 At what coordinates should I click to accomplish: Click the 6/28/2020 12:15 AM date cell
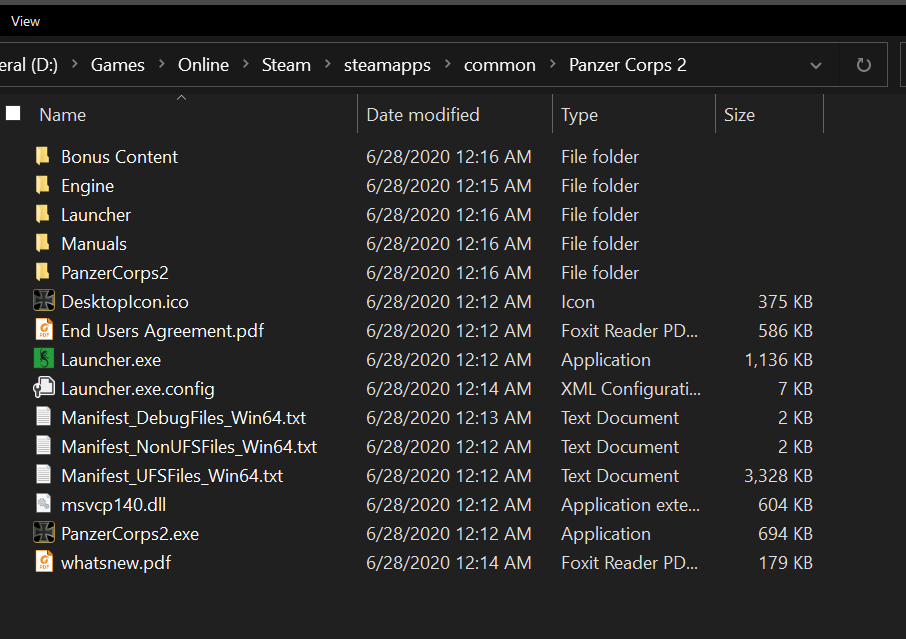448,185
